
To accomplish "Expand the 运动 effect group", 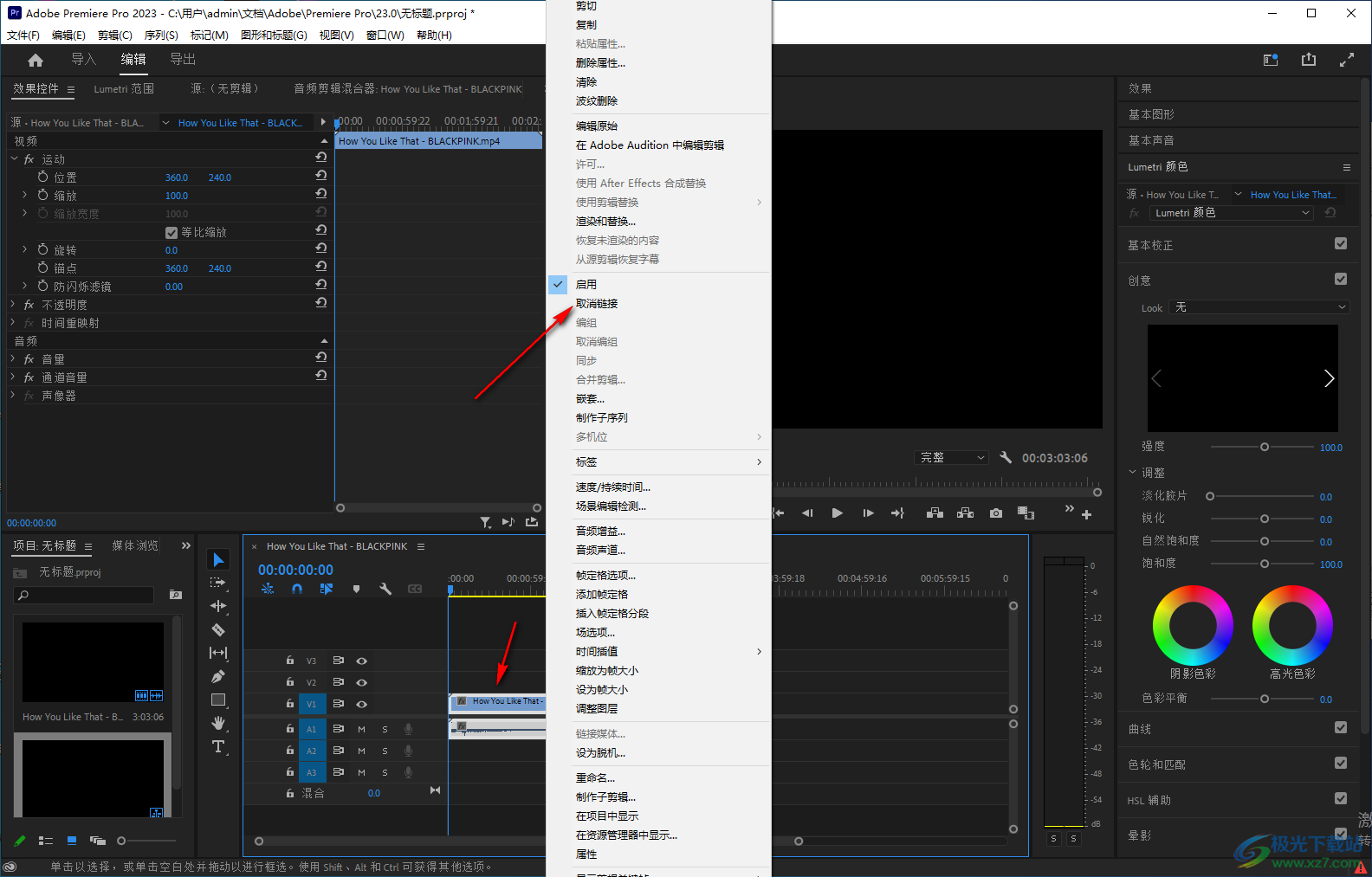I will (x=14, y=159).
